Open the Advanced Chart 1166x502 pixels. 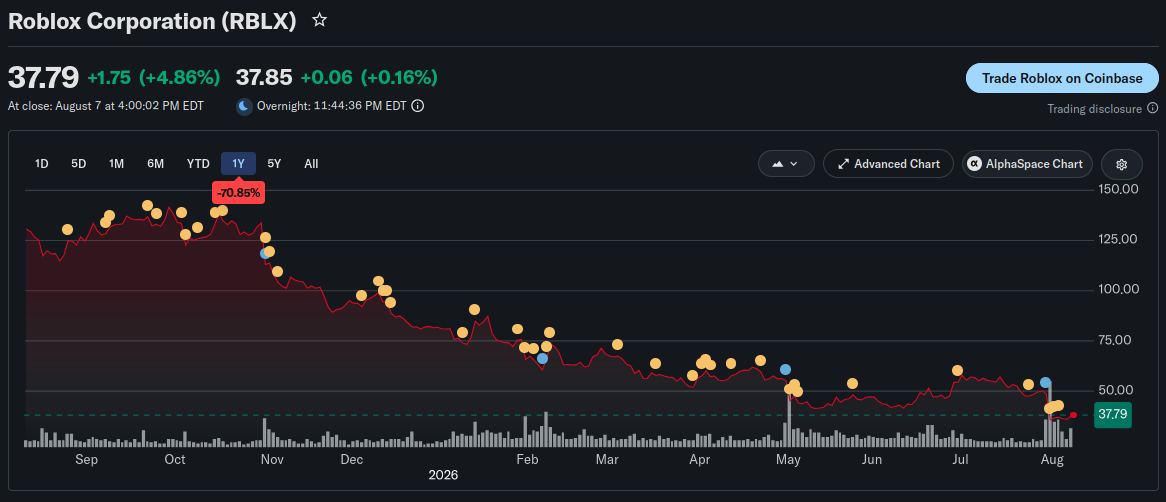(x=888, y=164)
